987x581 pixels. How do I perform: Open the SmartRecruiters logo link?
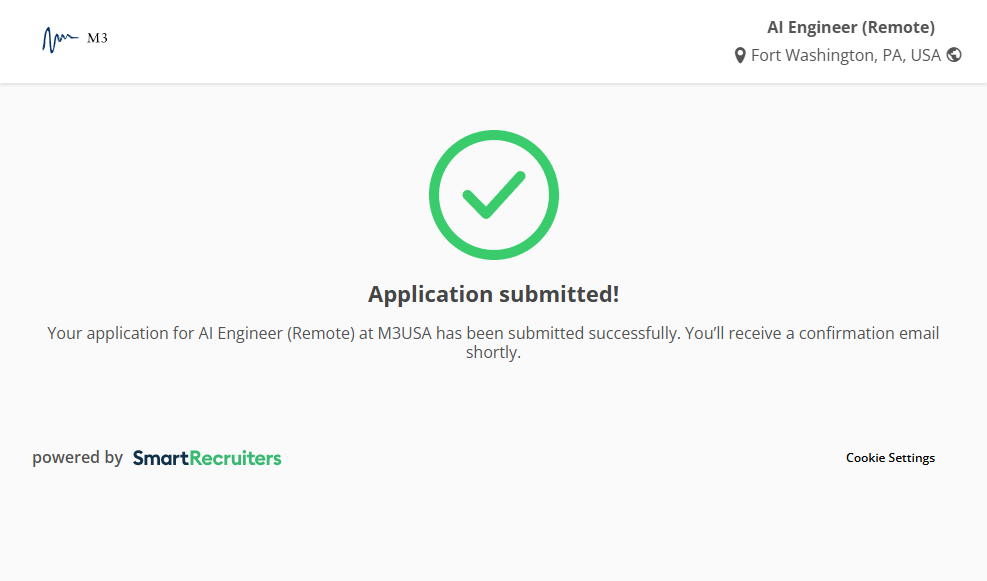click(207, 458)
